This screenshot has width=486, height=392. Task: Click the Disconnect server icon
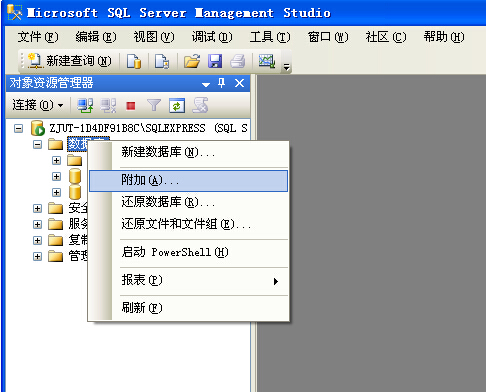(108, 105)
